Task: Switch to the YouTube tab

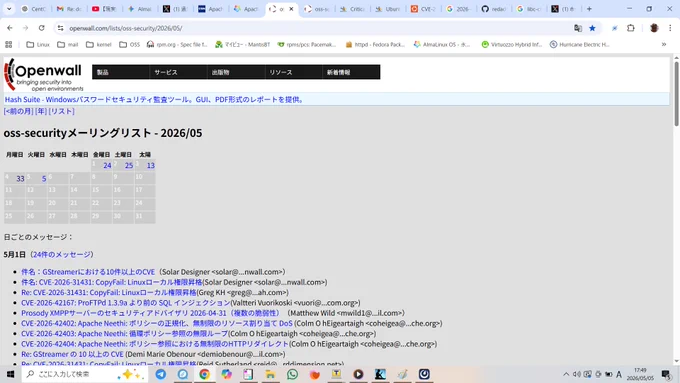Action: coord(104,9)
